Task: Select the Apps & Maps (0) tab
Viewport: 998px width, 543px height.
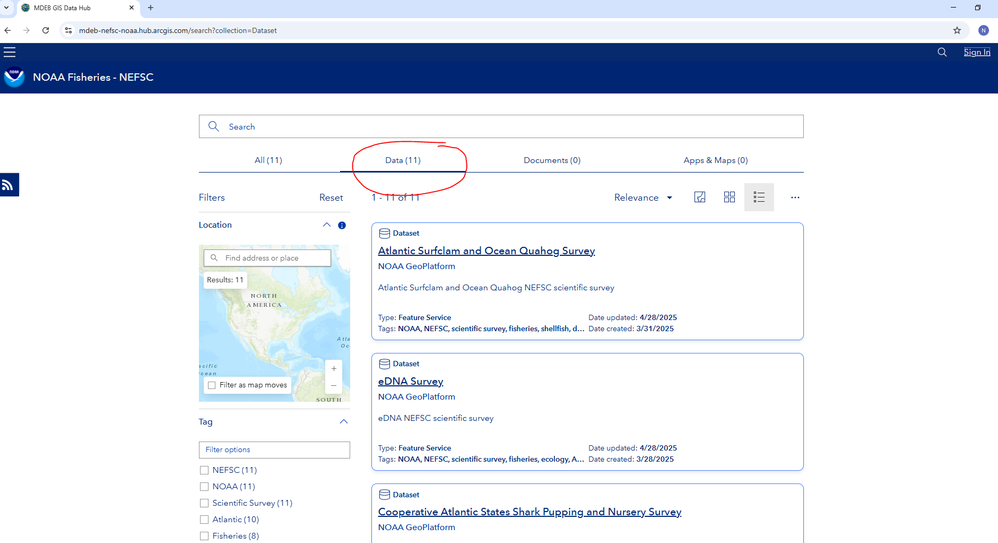Action: coord(715,160)
